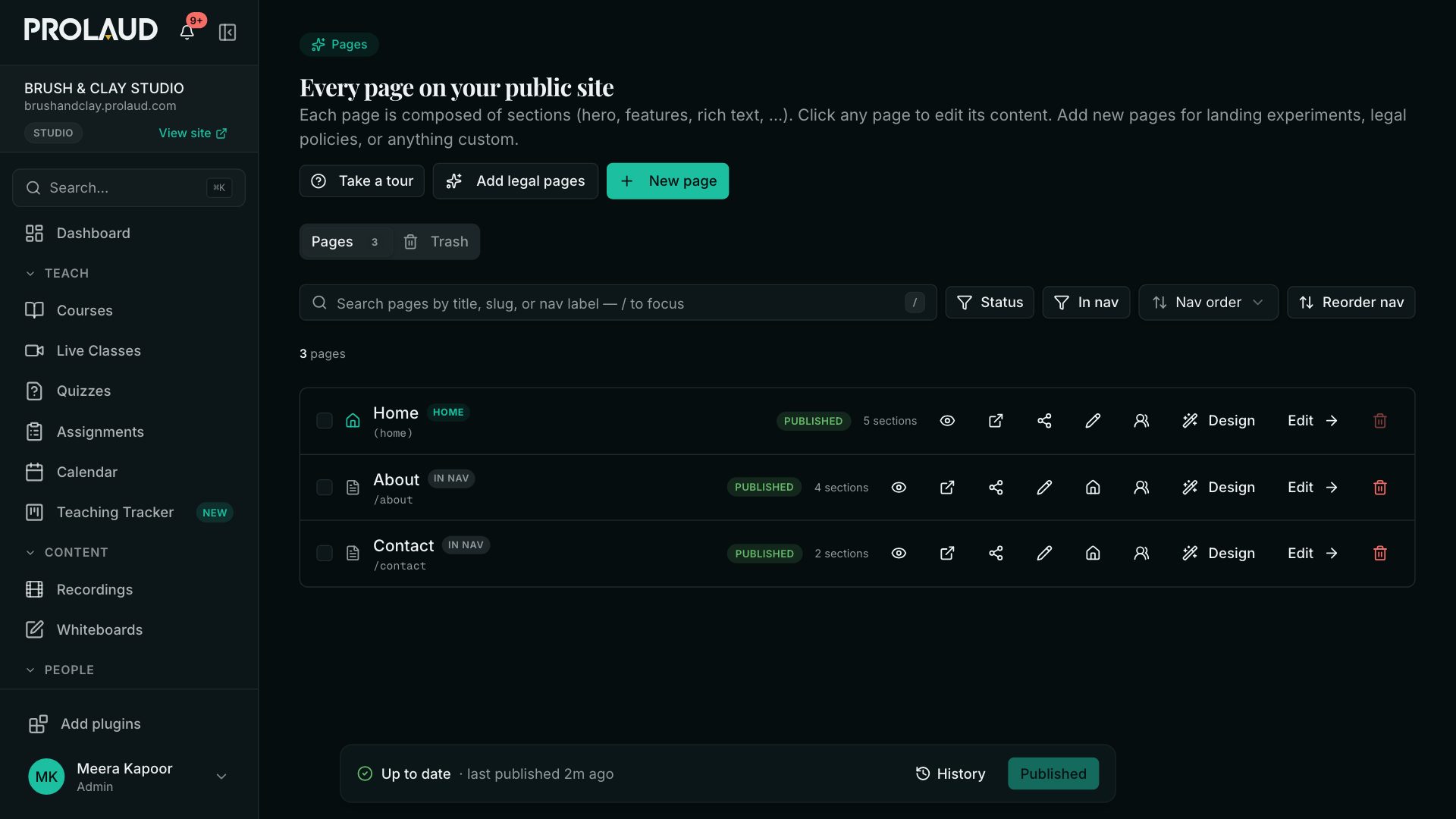Screen dimensions: 1456x819
Task: Open the Nav order sort dropdown
Action: [x=1208, y=303]
